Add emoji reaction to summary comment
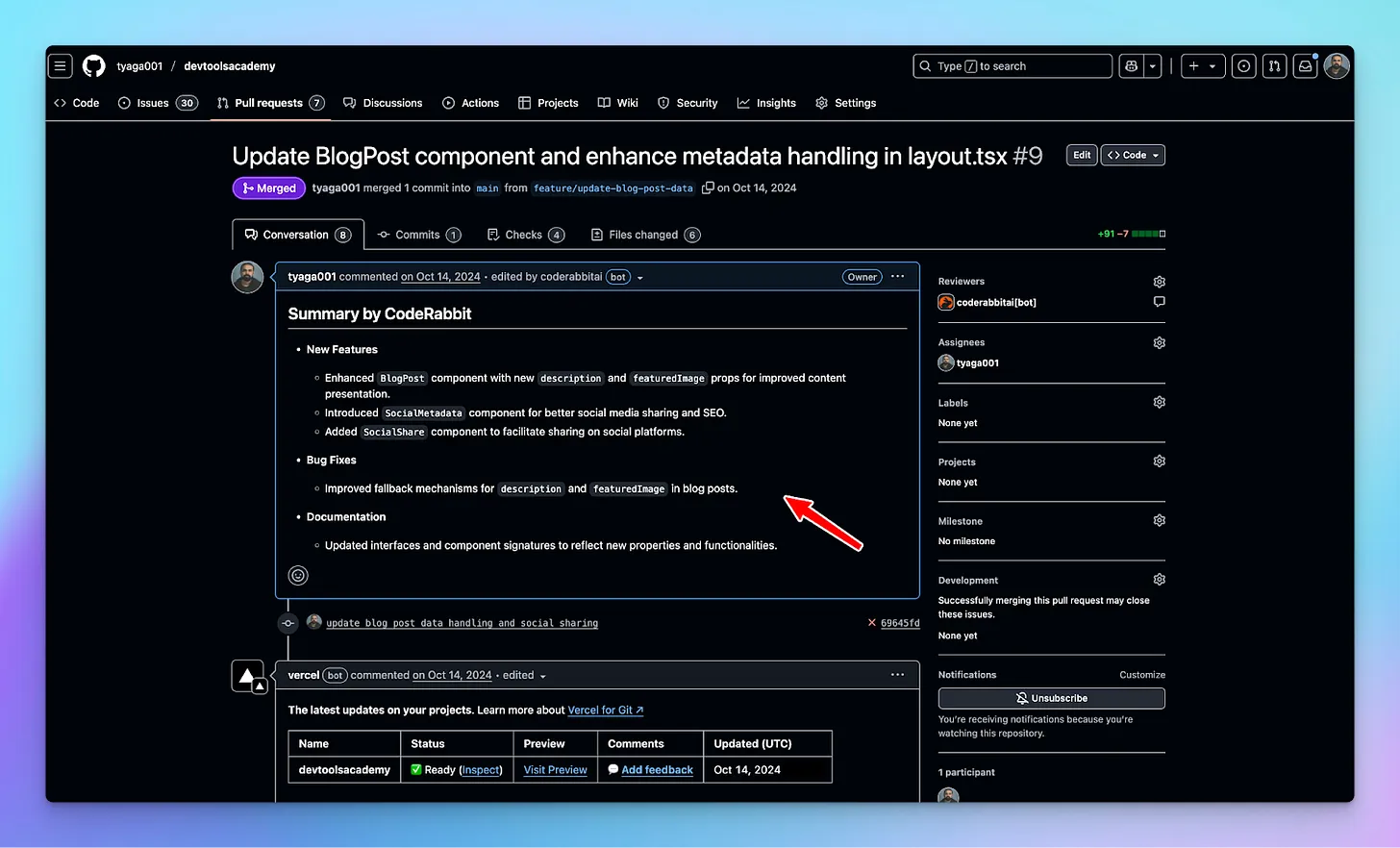 (298, 576)
